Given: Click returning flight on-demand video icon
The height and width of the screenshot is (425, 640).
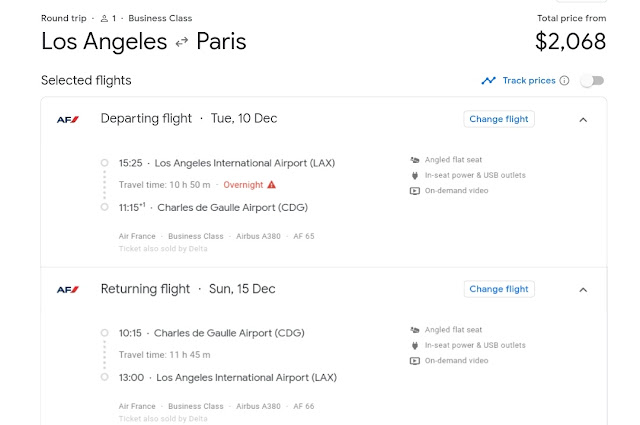Looking at the screenshot, I should coord(415,360).
